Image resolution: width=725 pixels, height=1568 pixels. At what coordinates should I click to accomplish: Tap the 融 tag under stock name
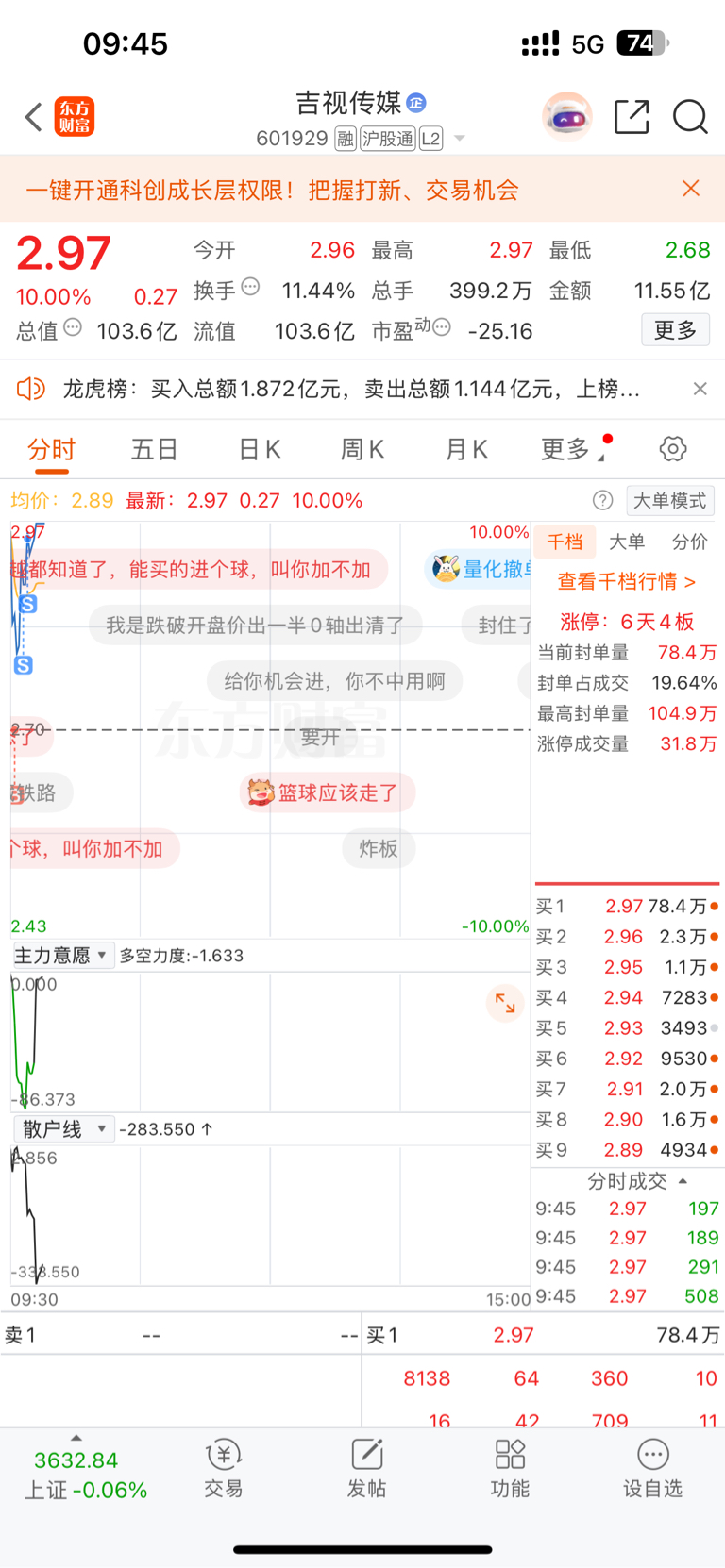pyautogui.click(x=346, y=139)
